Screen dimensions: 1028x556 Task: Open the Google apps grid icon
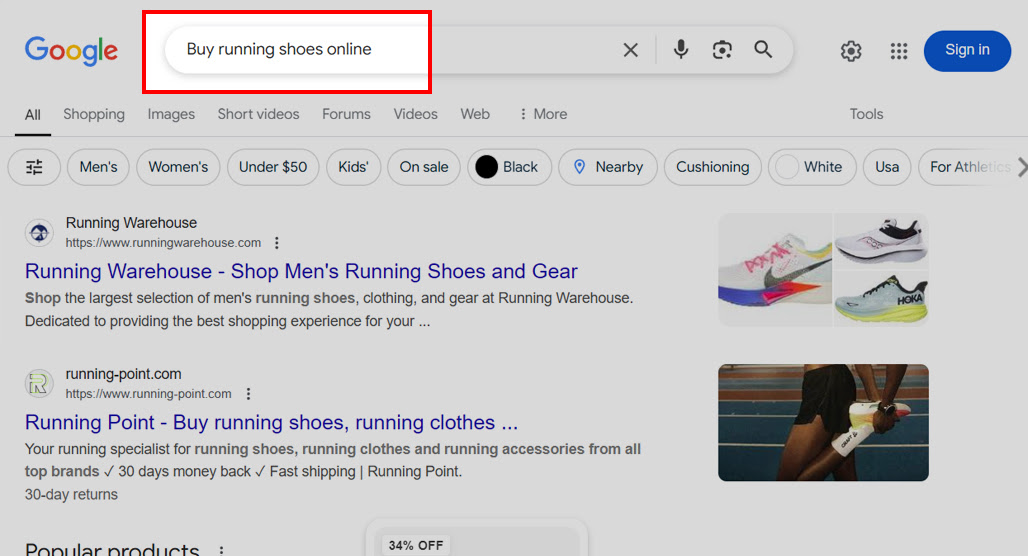point(899,51)
